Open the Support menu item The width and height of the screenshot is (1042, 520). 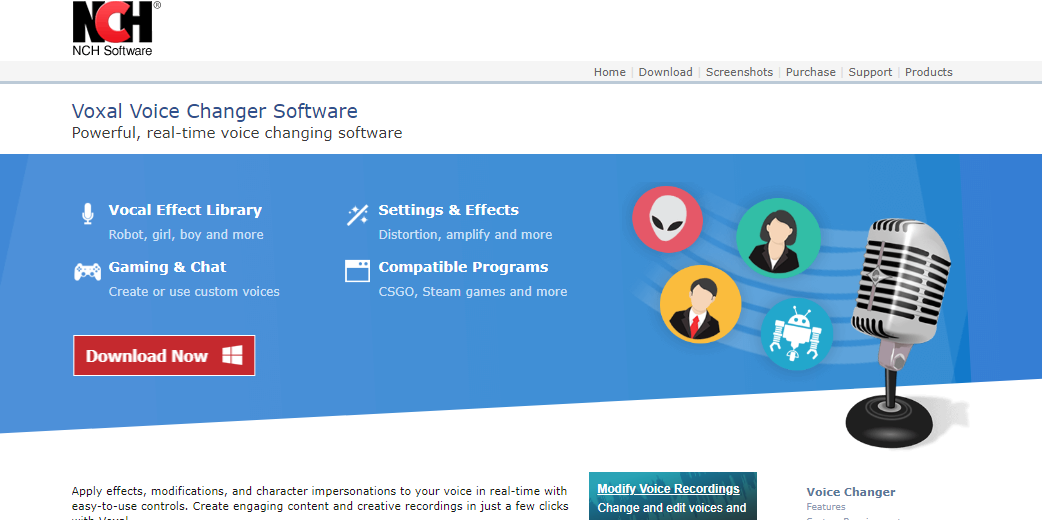pos(870,72)
